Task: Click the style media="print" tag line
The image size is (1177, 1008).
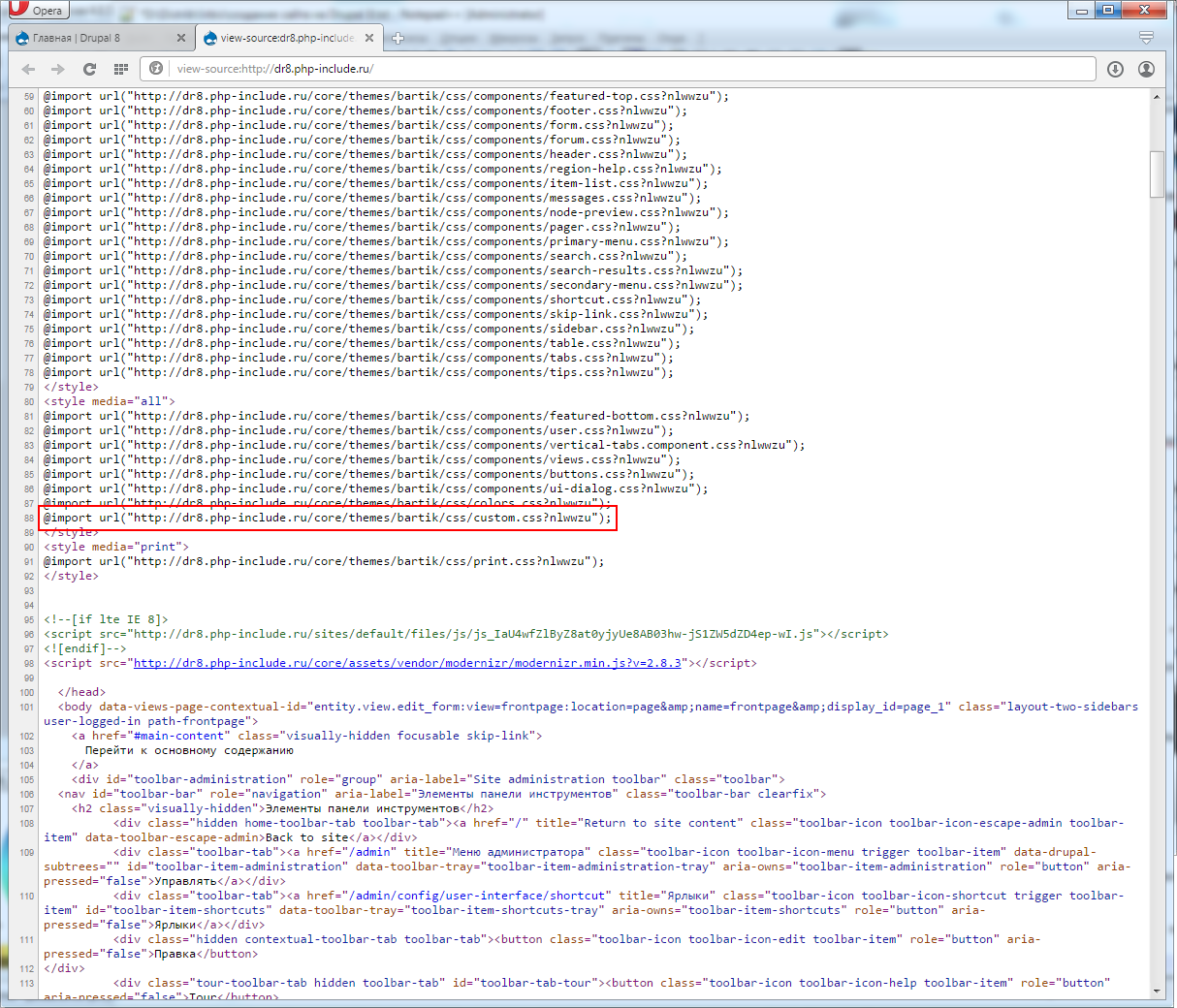Action: [x=116, y=547]
